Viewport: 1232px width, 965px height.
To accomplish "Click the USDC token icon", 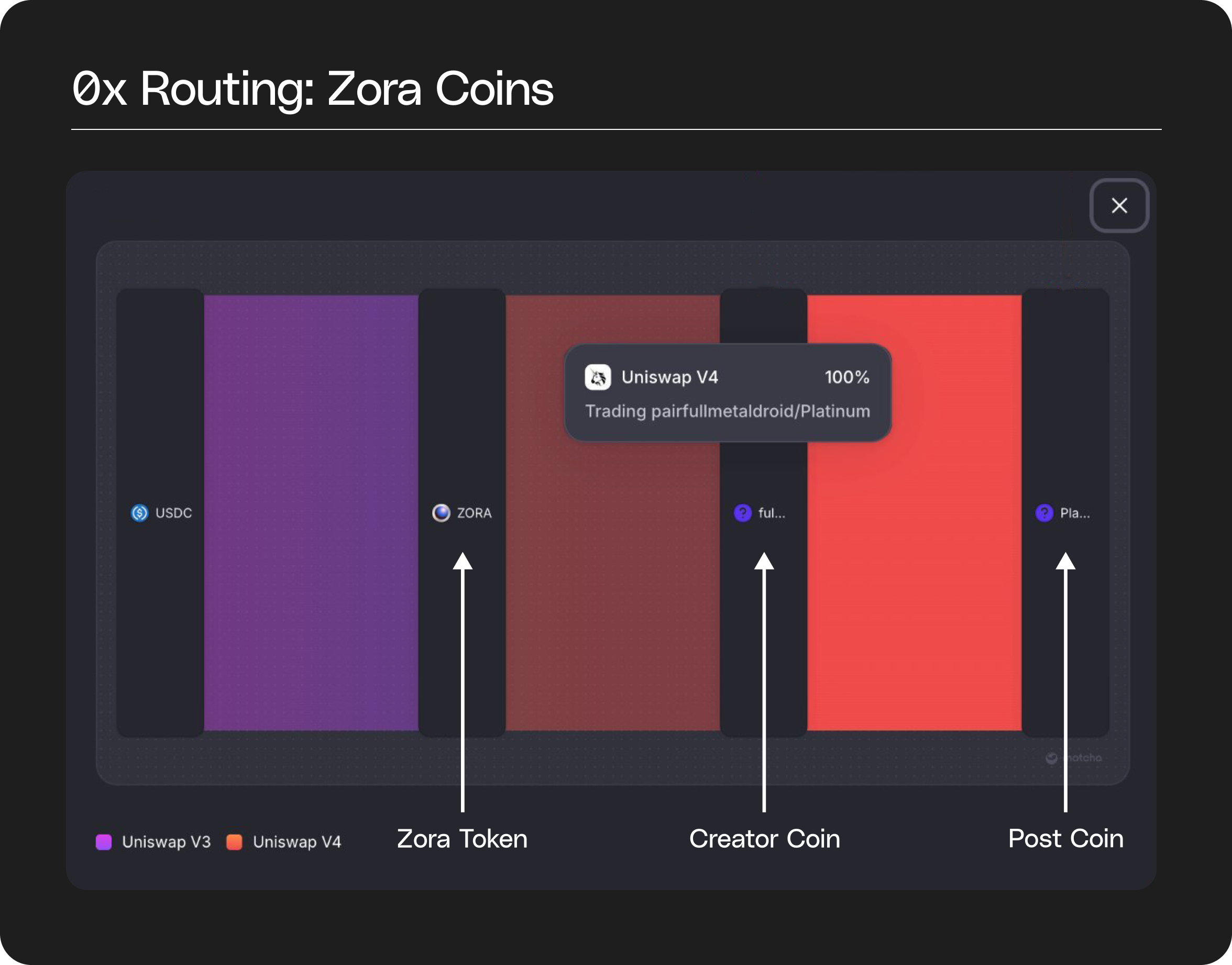I will coord(140,513).
